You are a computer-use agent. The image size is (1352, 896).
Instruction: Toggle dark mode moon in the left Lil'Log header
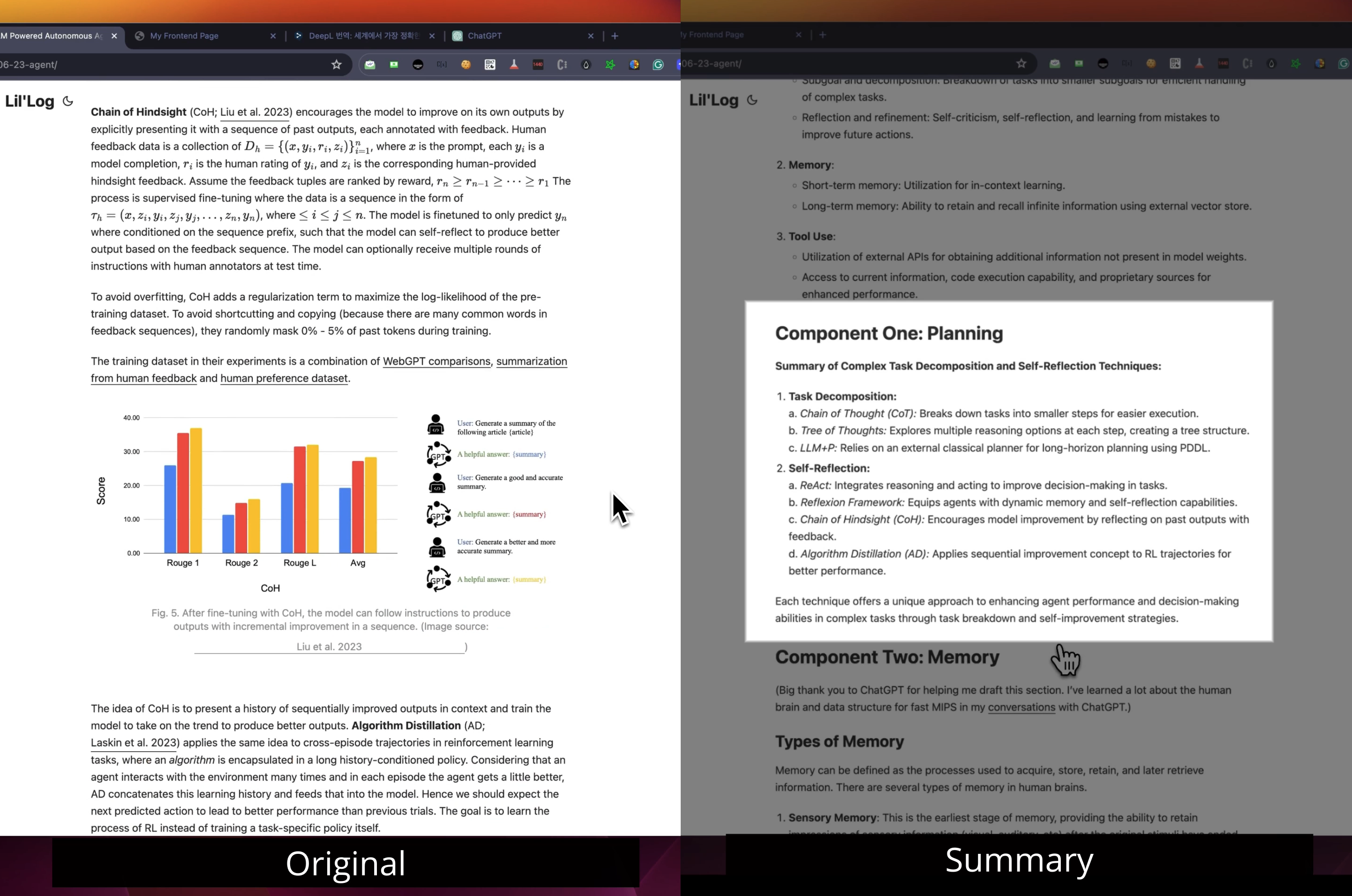[68, 101]
